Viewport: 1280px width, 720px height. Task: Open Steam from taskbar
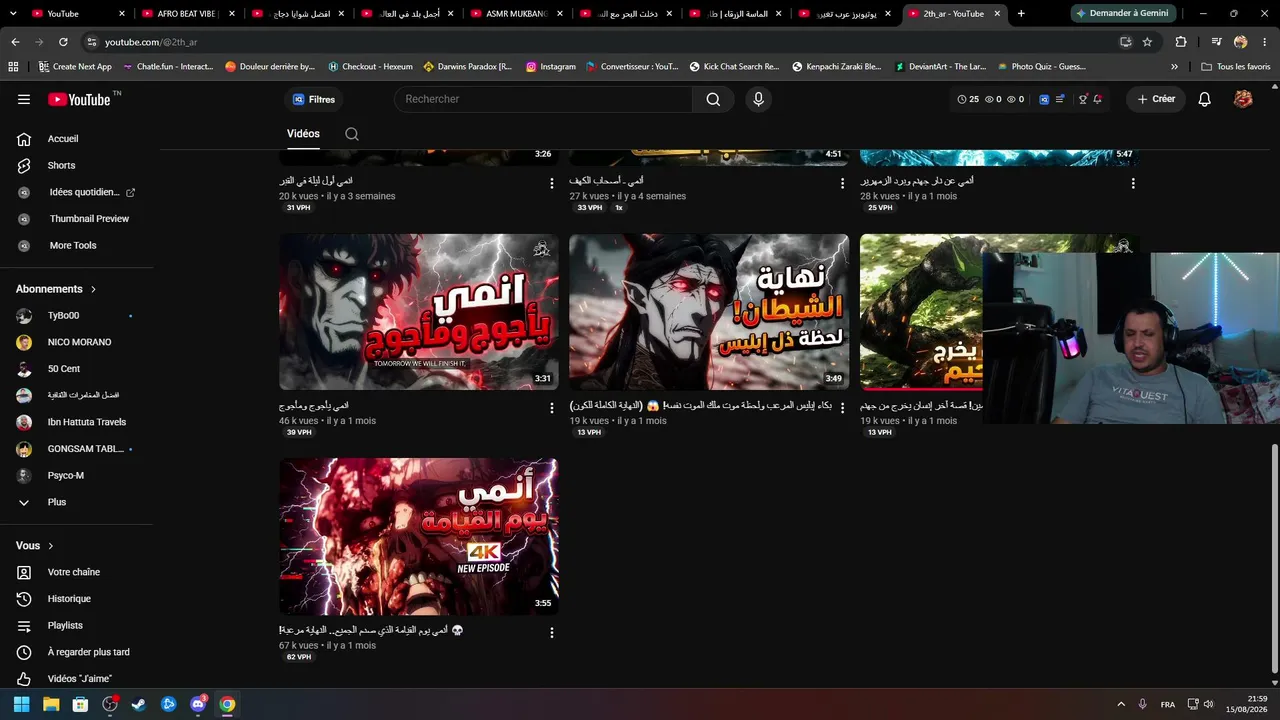pyautogui.click(x=139, y=704)
